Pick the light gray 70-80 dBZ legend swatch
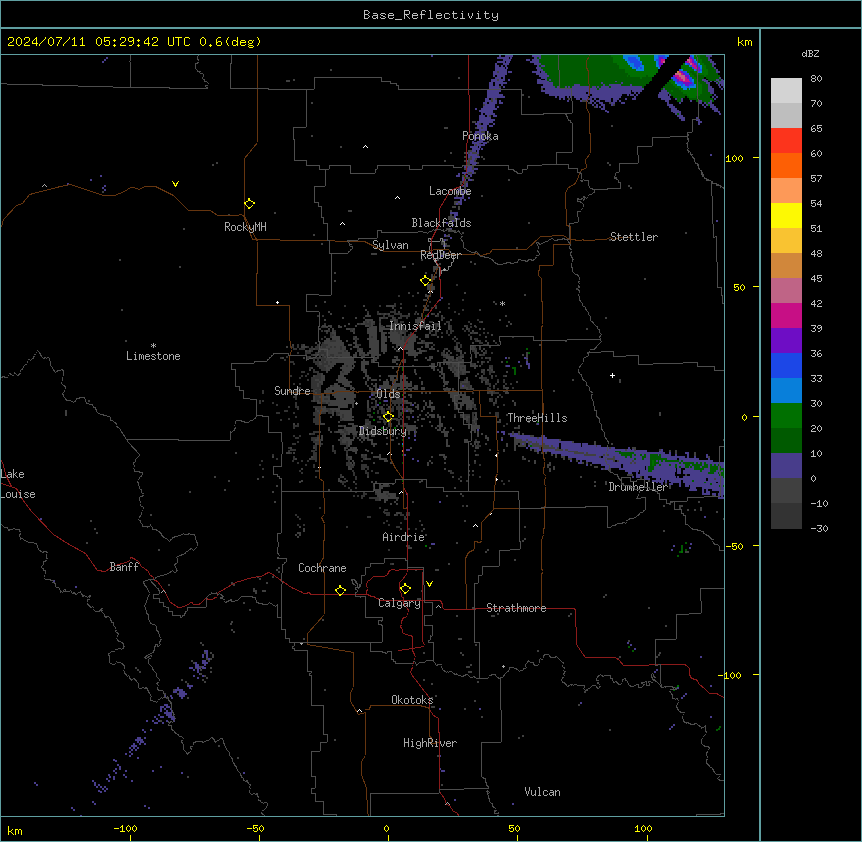The image size is (862, 842). (x=786, y=90)
